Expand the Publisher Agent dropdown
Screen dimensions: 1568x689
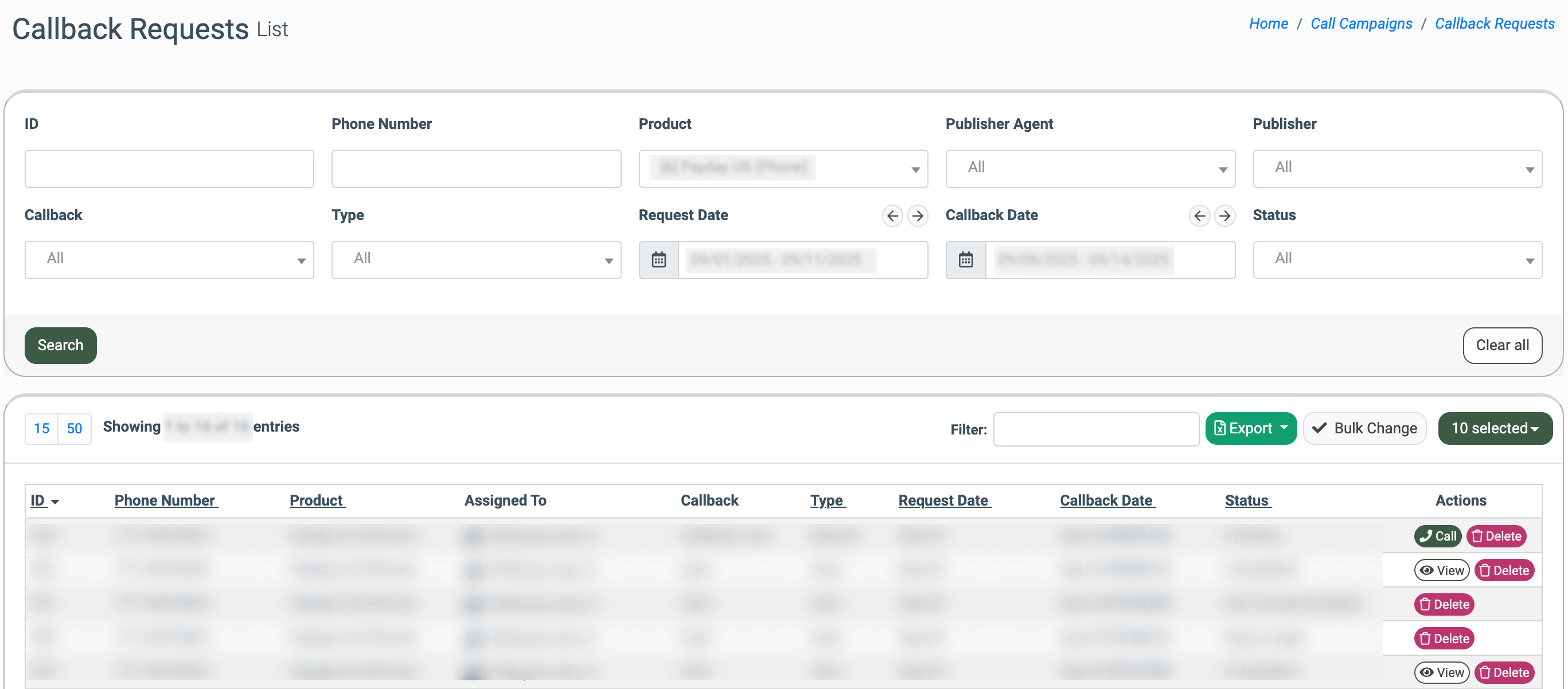tap(1090, 169)
